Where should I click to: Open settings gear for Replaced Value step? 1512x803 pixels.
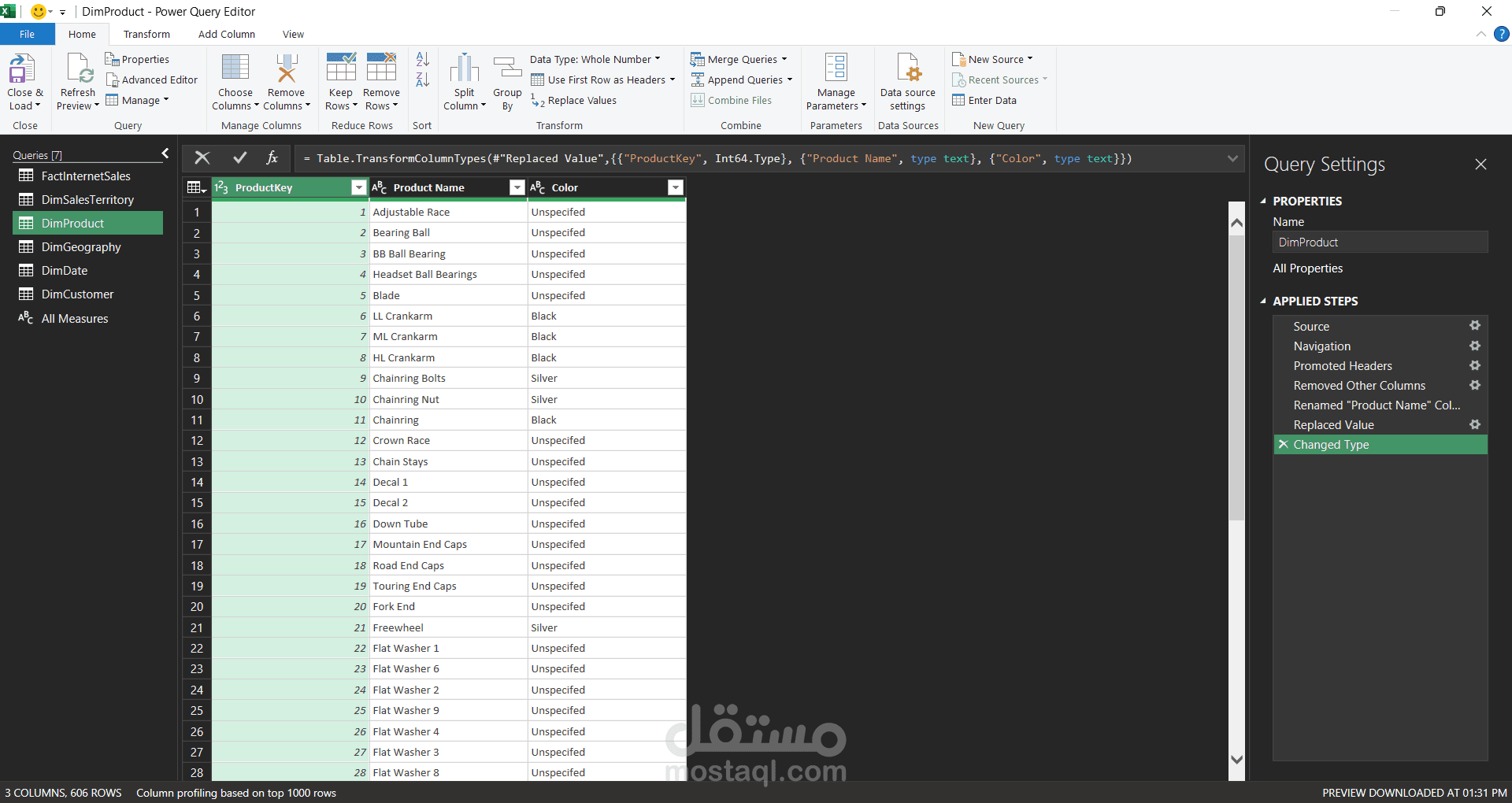1475,424
